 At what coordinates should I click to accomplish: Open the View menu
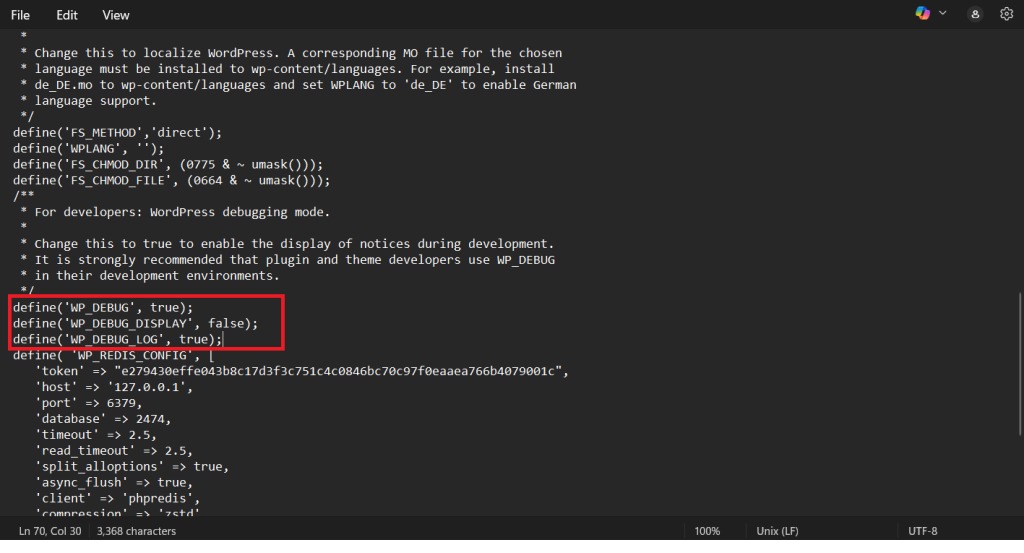pos(116,15)
